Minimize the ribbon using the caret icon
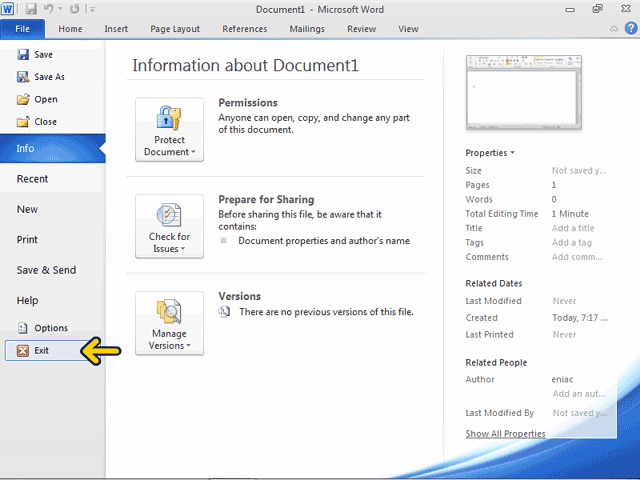Screen dimensions: 640x480 pyautogui.click(x=613, y=29)
